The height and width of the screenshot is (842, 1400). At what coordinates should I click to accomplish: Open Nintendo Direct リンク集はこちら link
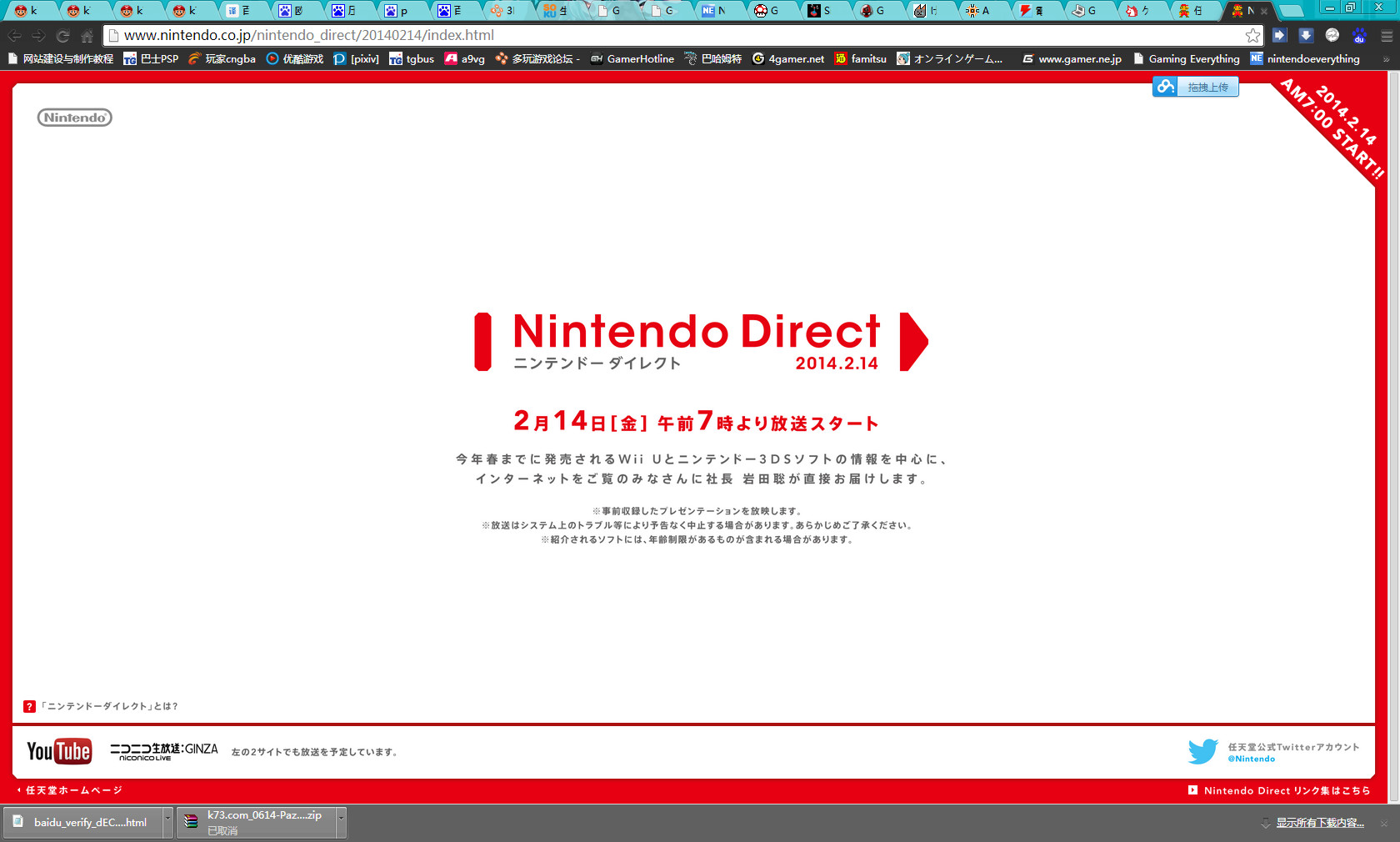(x=1279, y=790)
